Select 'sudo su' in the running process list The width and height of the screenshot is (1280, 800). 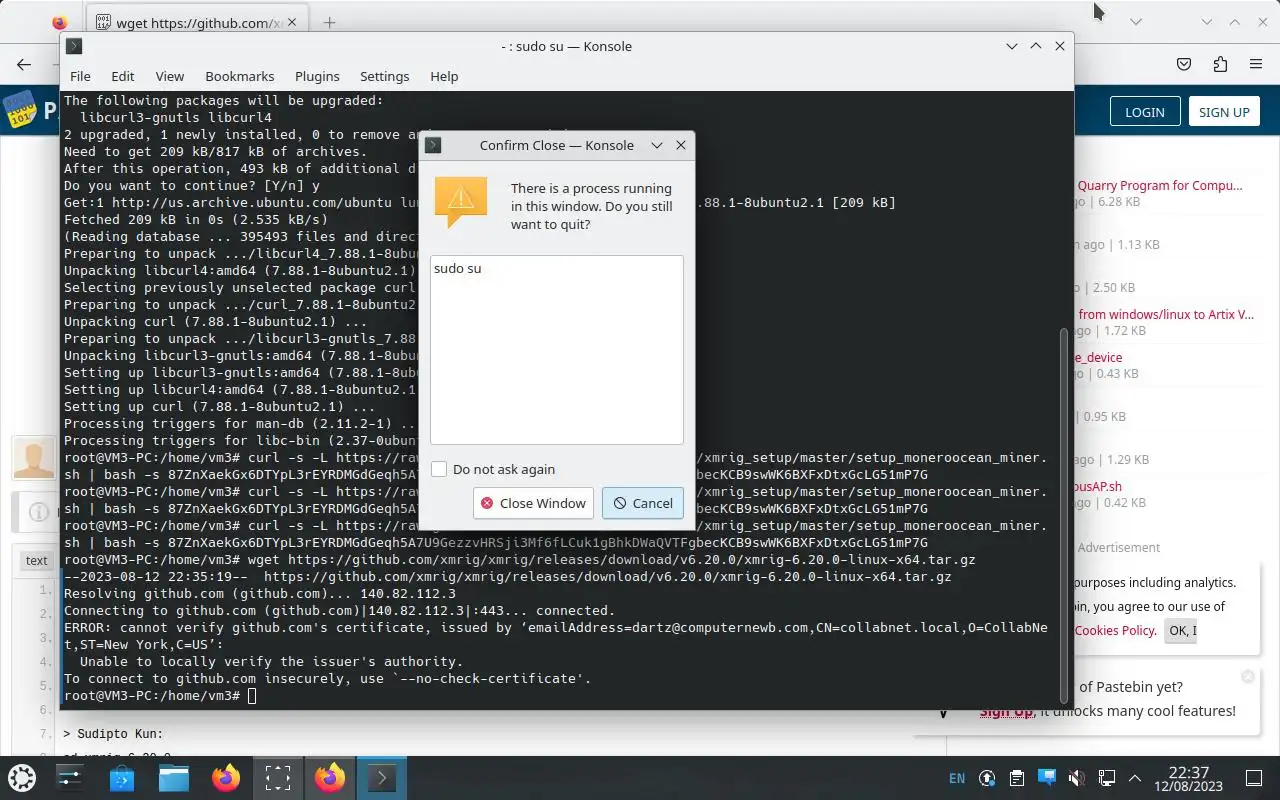[x=457, y=268]
